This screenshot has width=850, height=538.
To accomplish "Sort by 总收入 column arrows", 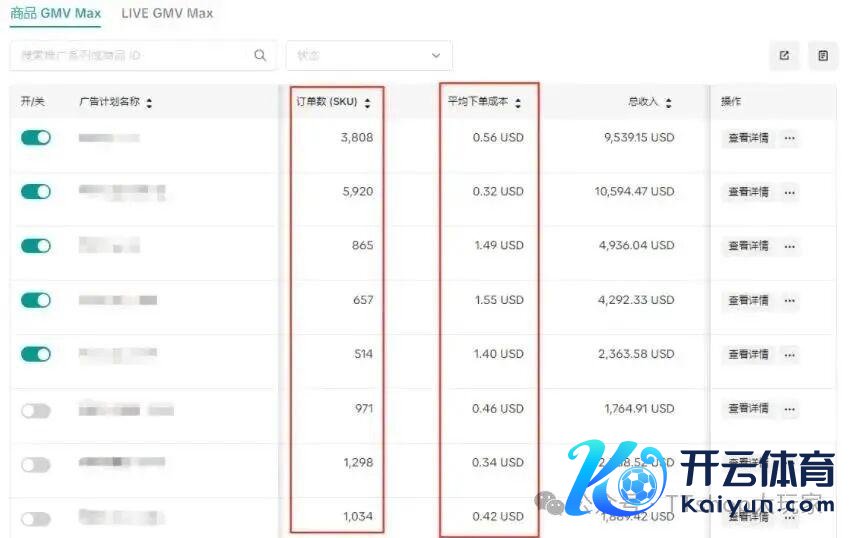I will (x=668, y=103).
